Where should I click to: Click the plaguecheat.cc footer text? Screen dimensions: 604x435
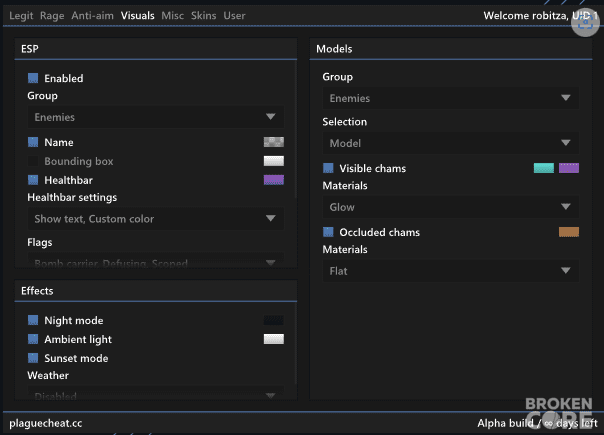(x=46, y=423)
